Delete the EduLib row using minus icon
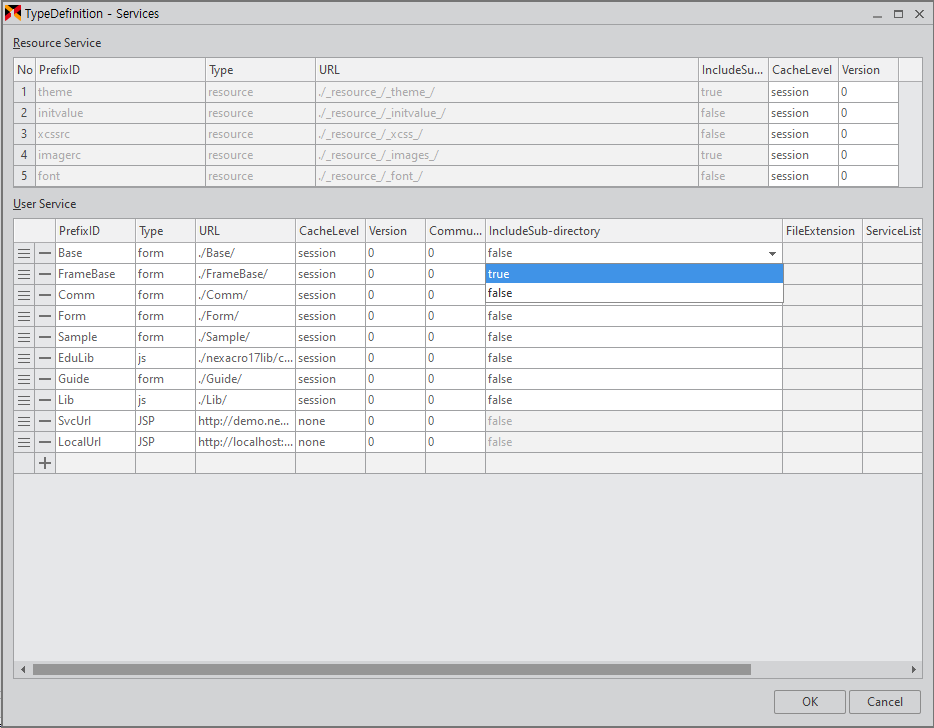 coord(45,358)
